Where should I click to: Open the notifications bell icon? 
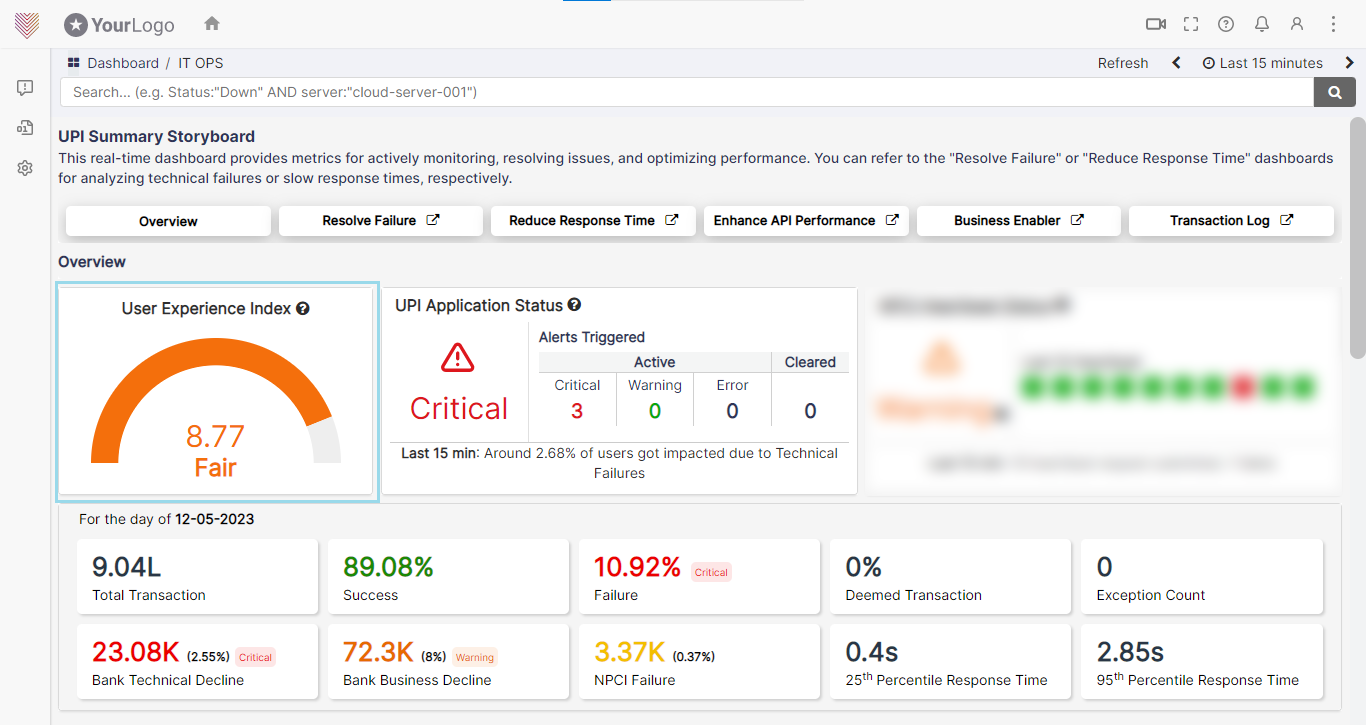click(1262, 24)
